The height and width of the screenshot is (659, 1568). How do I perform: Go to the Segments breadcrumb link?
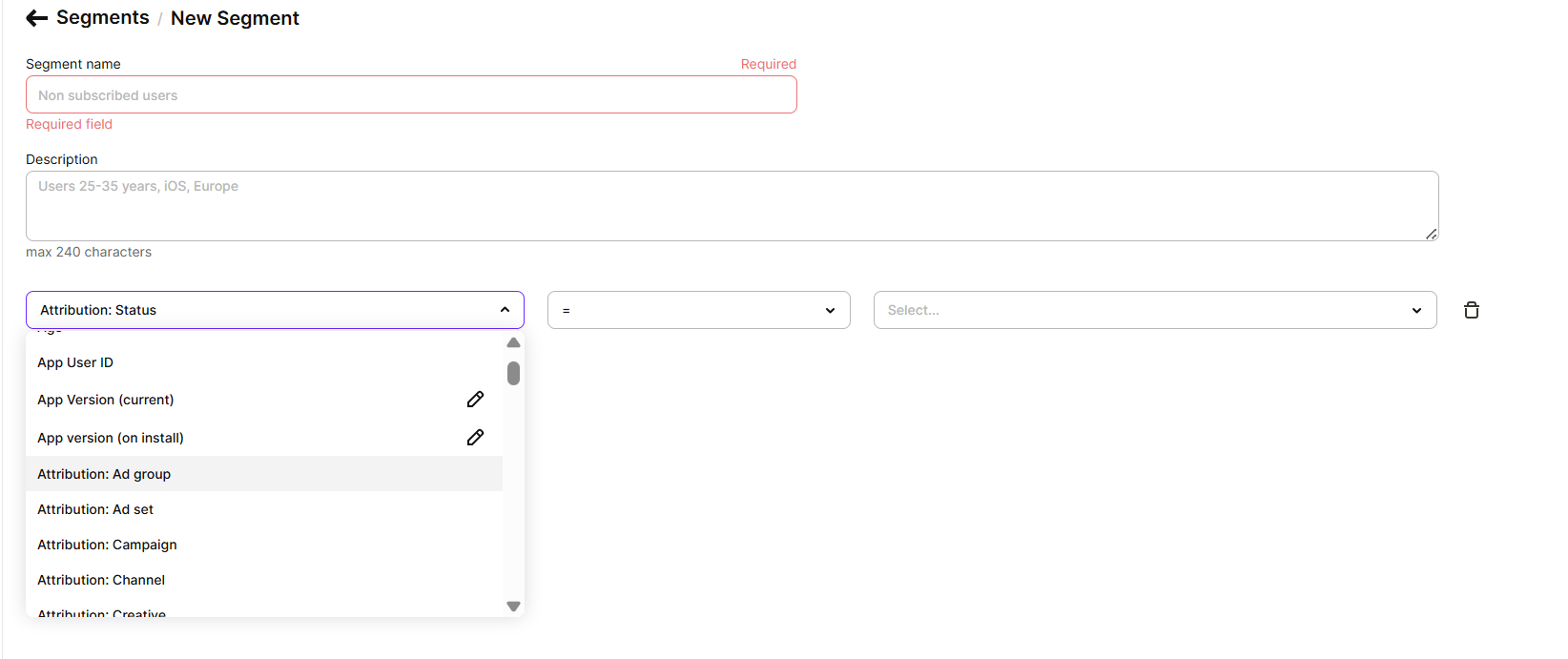tap(103, 18)
